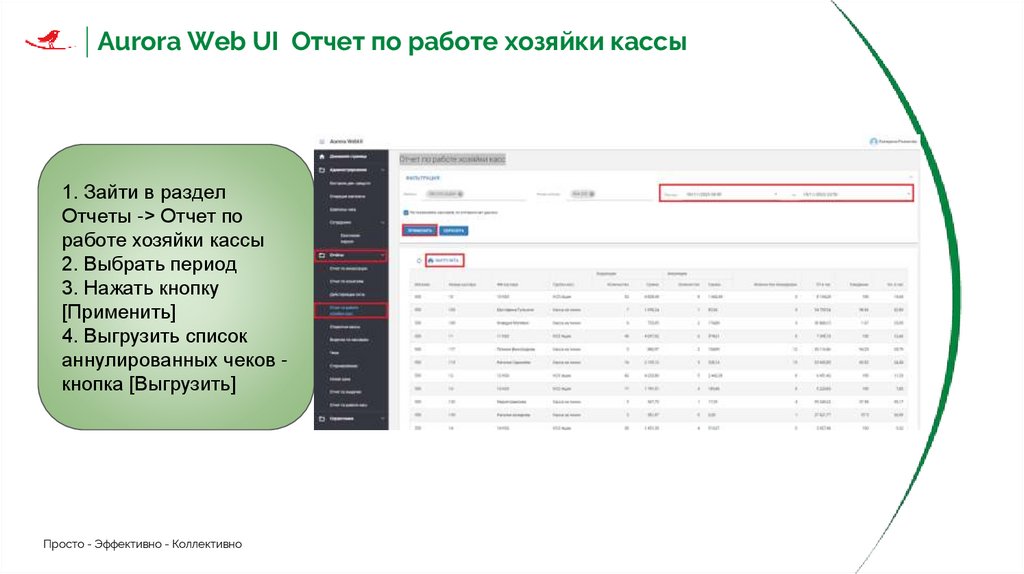Click the Администрирование folder icon
Viewport: 1024px width, 574px height.
[321, 170]
